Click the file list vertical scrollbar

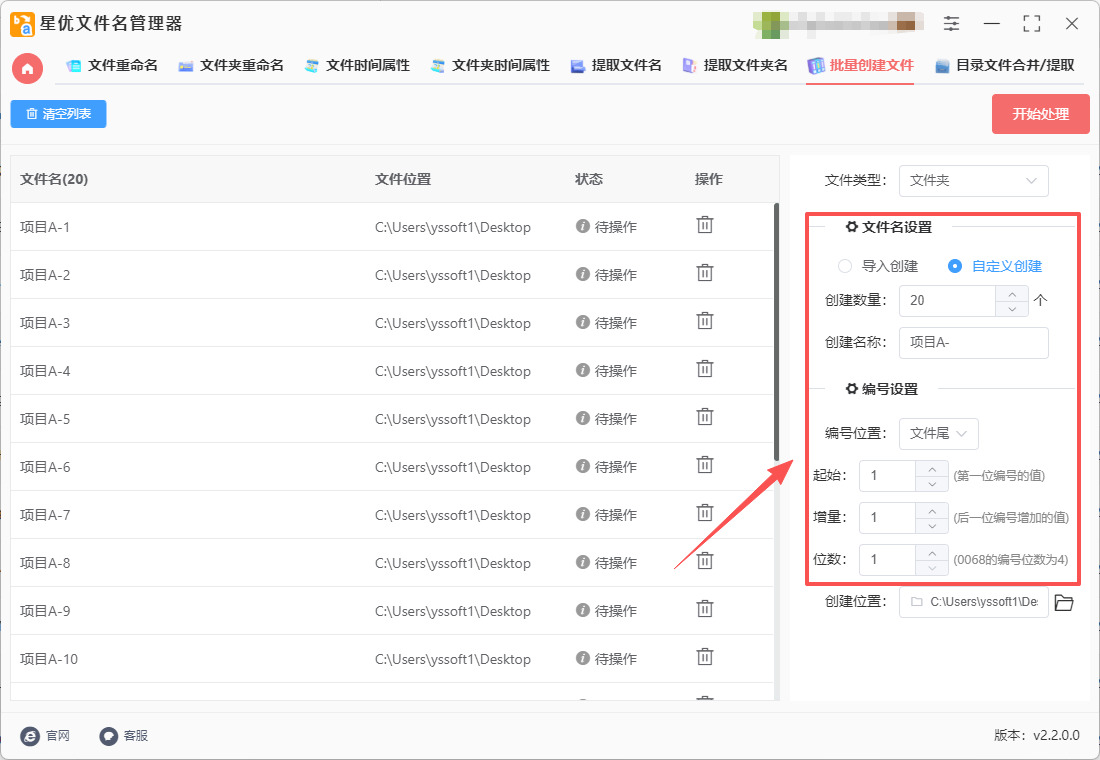point(776,331)
